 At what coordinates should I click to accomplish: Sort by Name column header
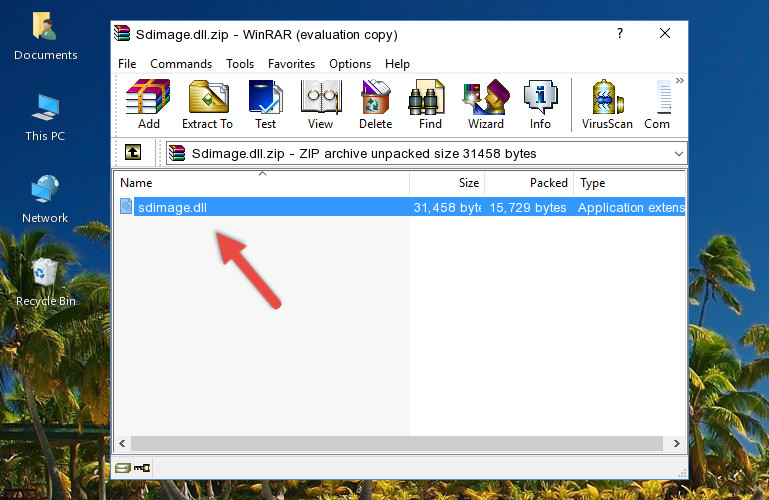coord(262,183)
